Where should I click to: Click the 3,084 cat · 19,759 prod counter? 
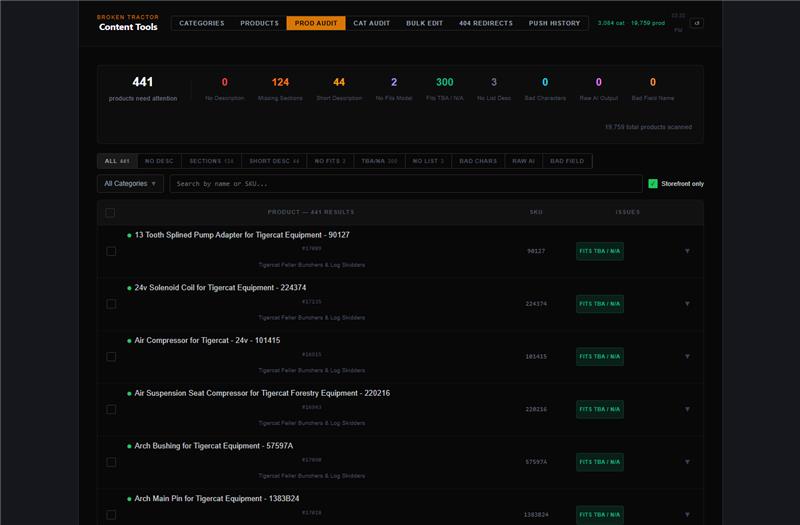tap(631, 23)
